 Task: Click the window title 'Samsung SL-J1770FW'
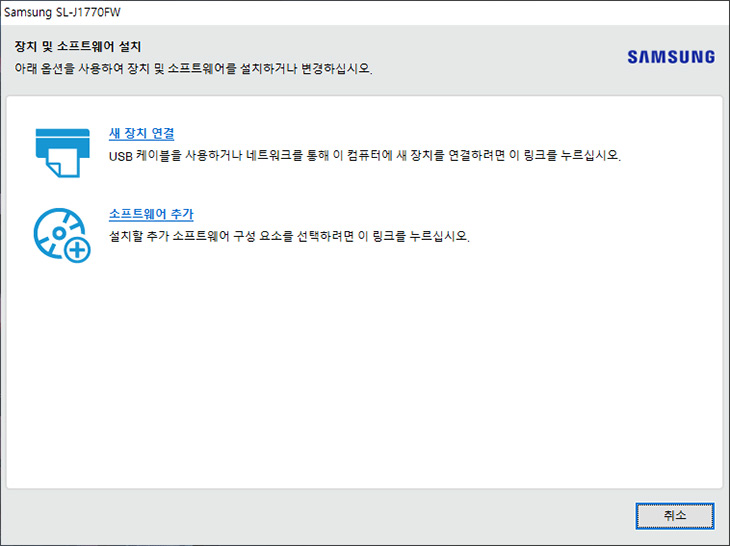point(62,12)
